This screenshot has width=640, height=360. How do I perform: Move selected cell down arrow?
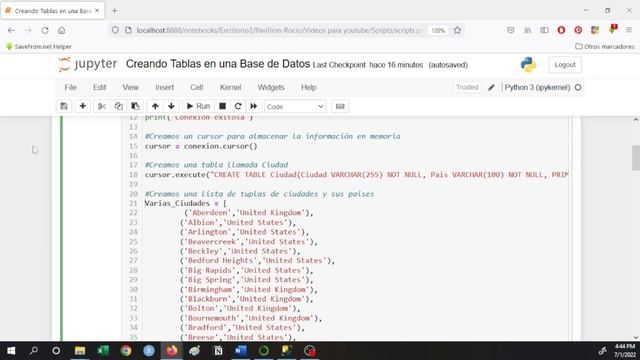tap(171, 106)
